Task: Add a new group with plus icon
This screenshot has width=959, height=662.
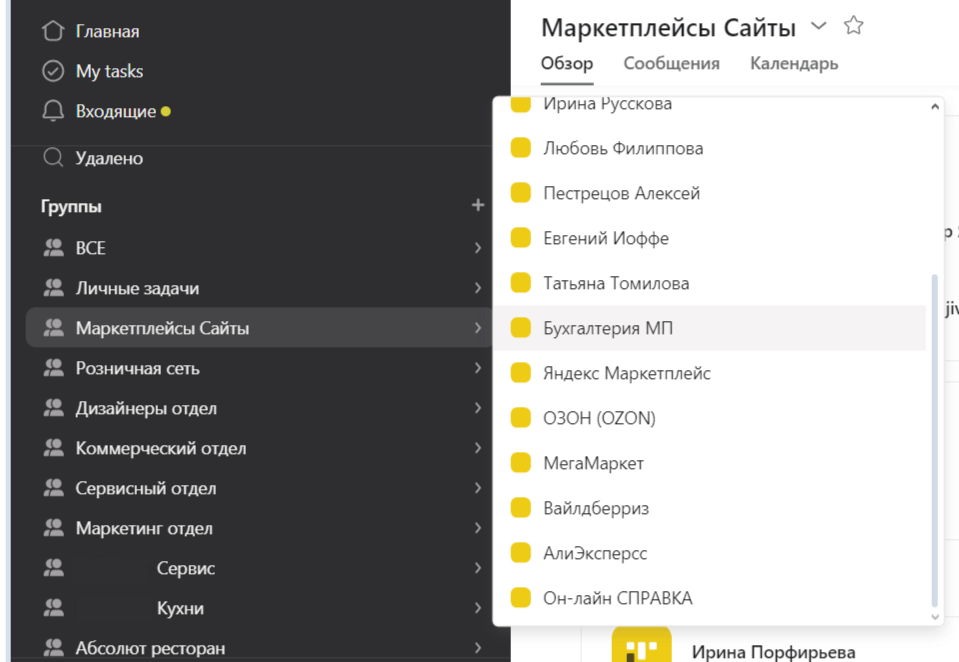Action: (x=478, y=205)
